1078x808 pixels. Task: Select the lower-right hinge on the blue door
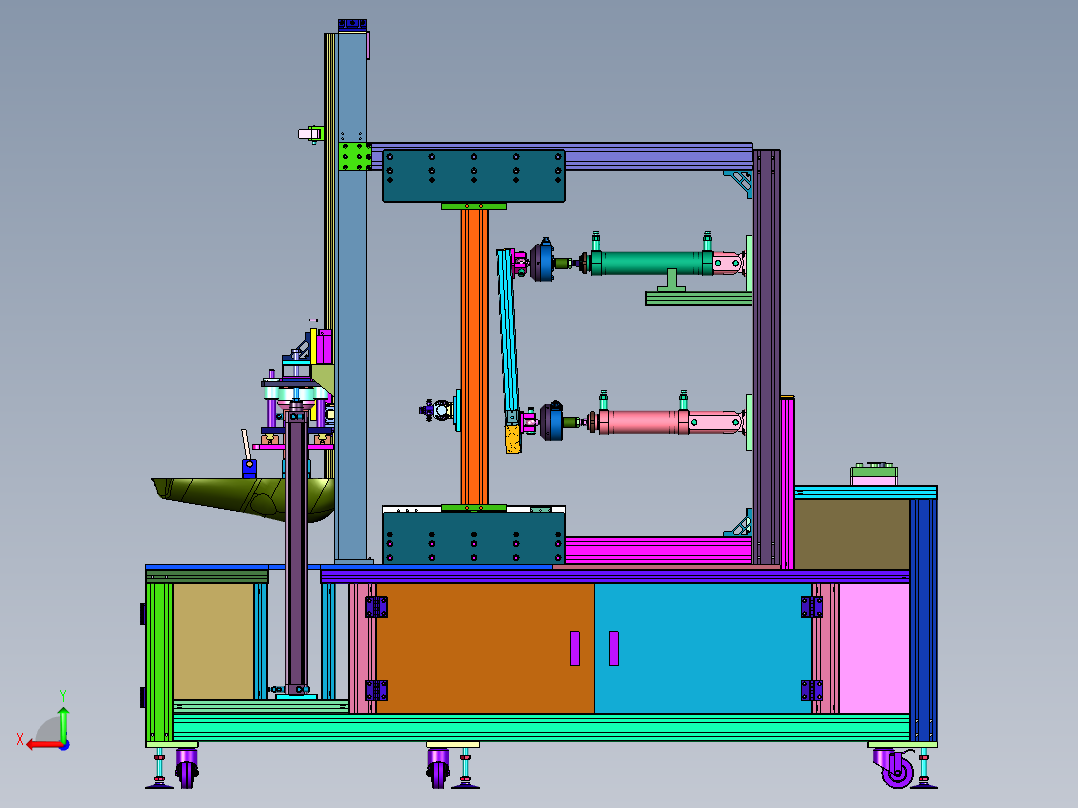tap(811, 690)
